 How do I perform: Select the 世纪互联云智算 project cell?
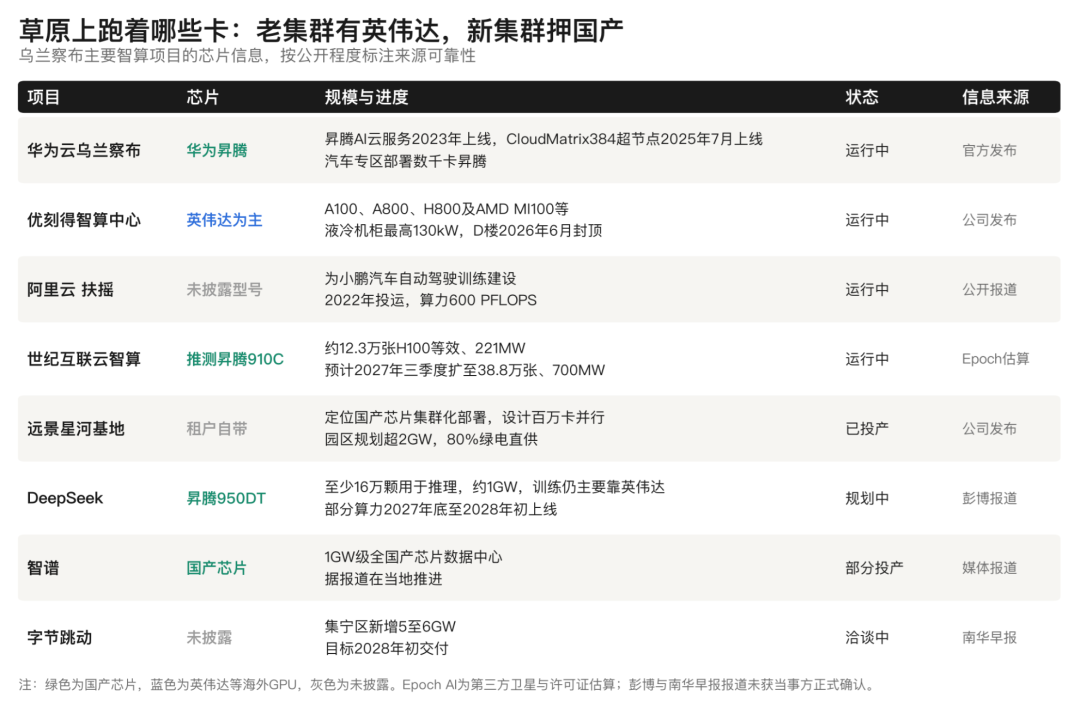(84, 359)
